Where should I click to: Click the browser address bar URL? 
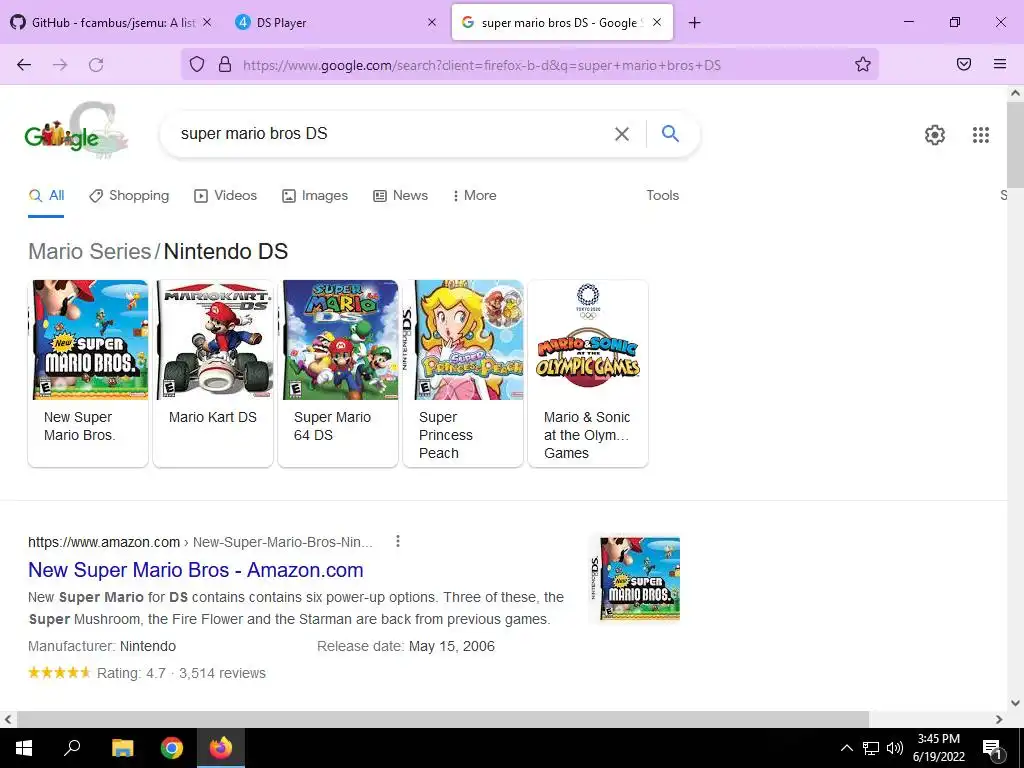(x=482, y=65)
